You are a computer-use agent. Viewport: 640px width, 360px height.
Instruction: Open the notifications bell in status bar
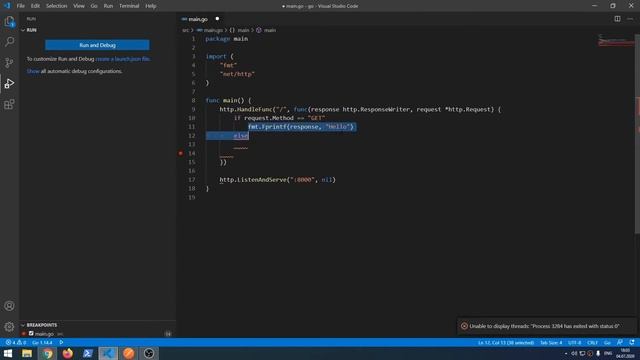click(x=632, y=342)
